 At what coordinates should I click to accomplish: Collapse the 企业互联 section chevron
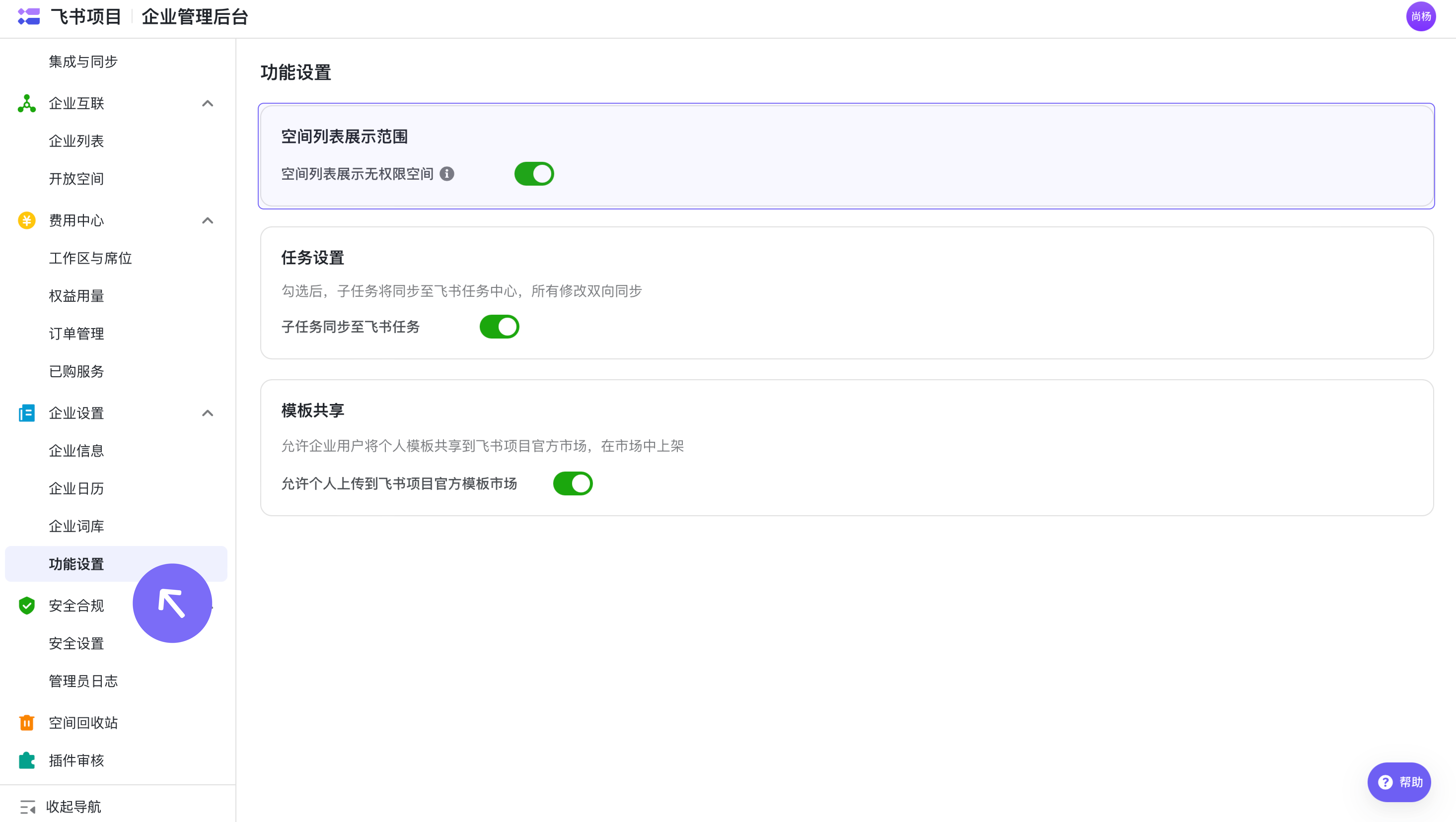point(207,103)
